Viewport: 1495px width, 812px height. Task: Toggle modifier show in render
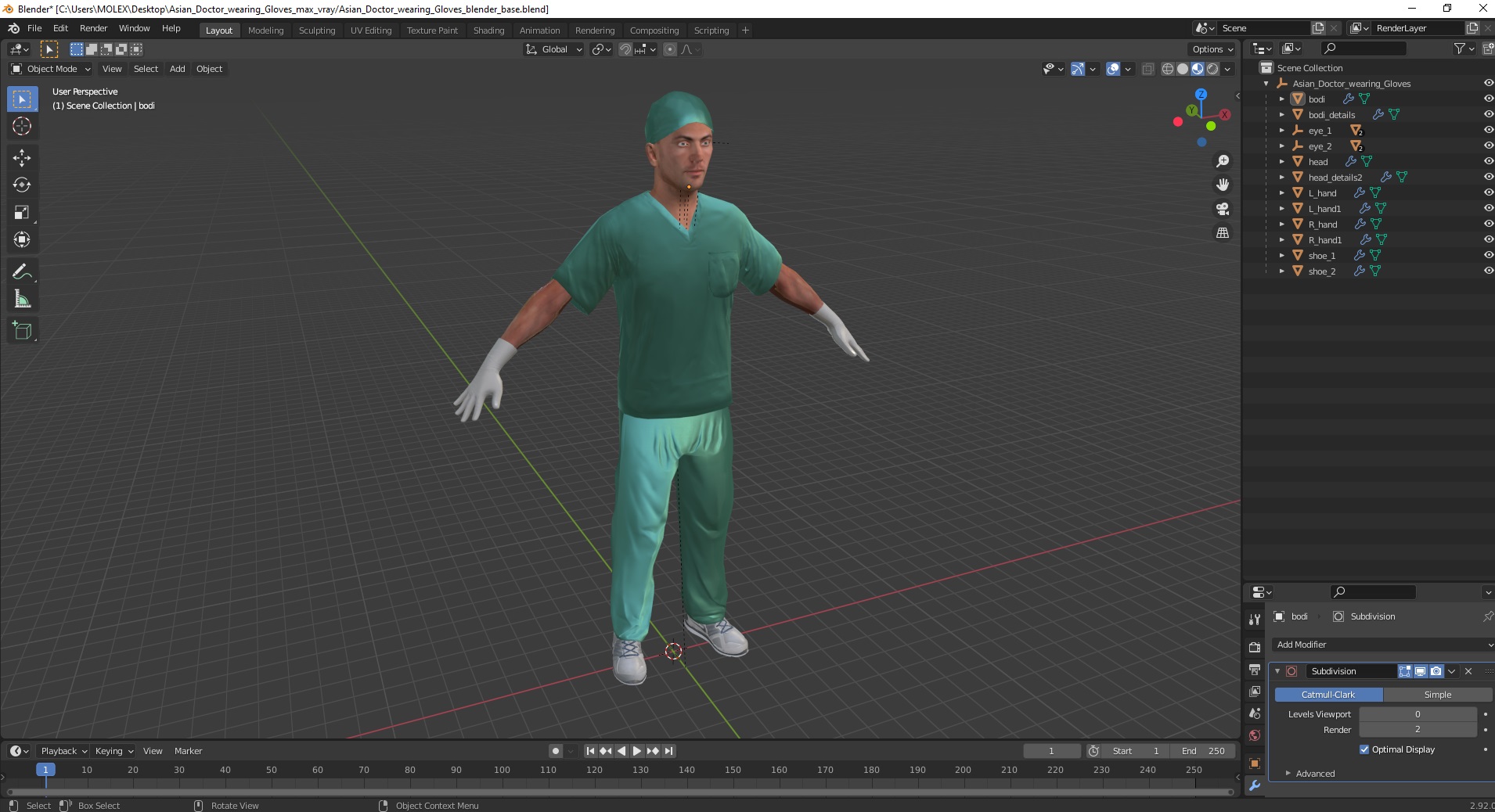pos(1436,671)
